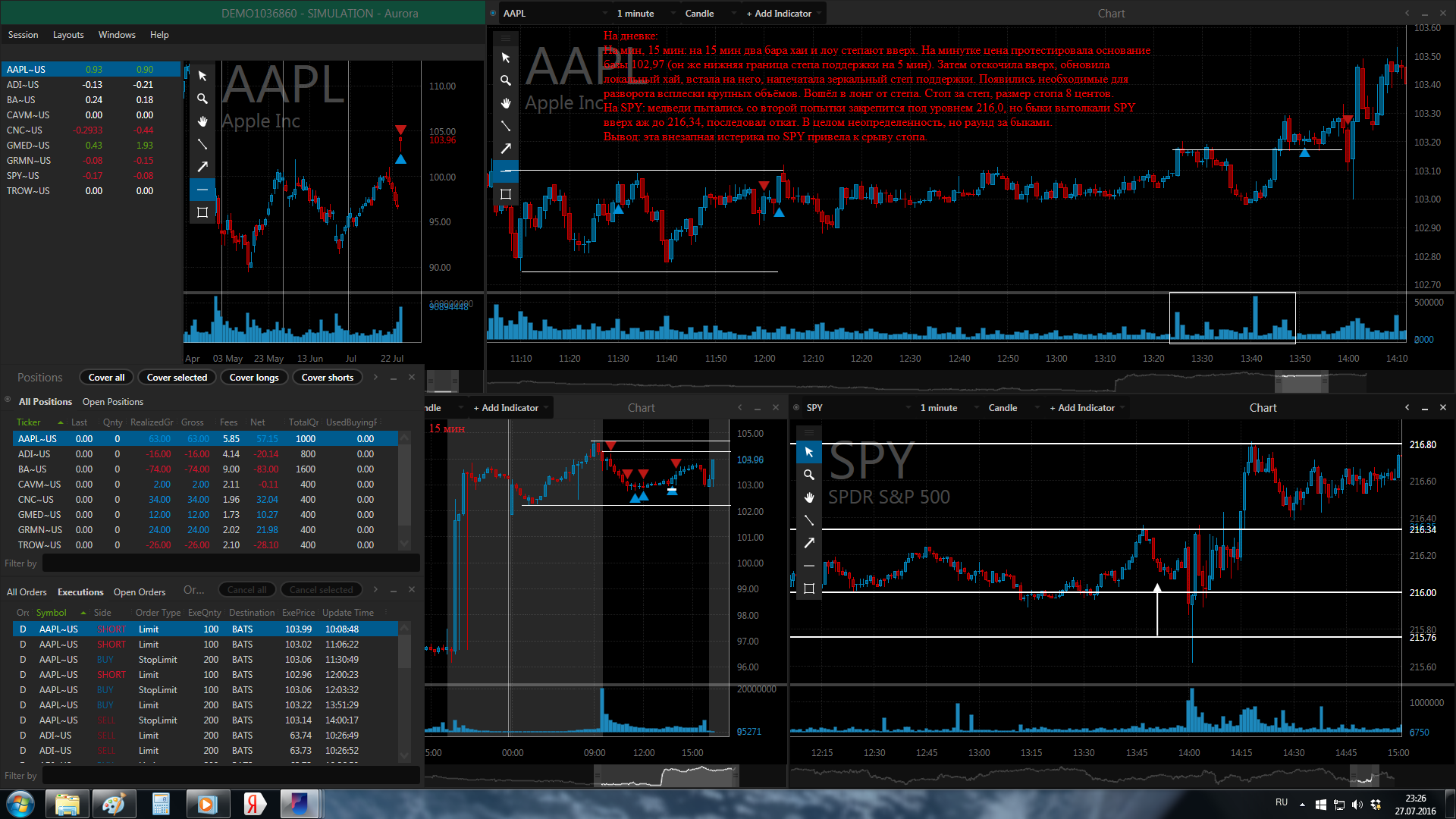Image resolution: width=1456 pixels, height=819 pixels.
Task: Adjust the SPY chart time range slider
Action: tap(1364, 776)
